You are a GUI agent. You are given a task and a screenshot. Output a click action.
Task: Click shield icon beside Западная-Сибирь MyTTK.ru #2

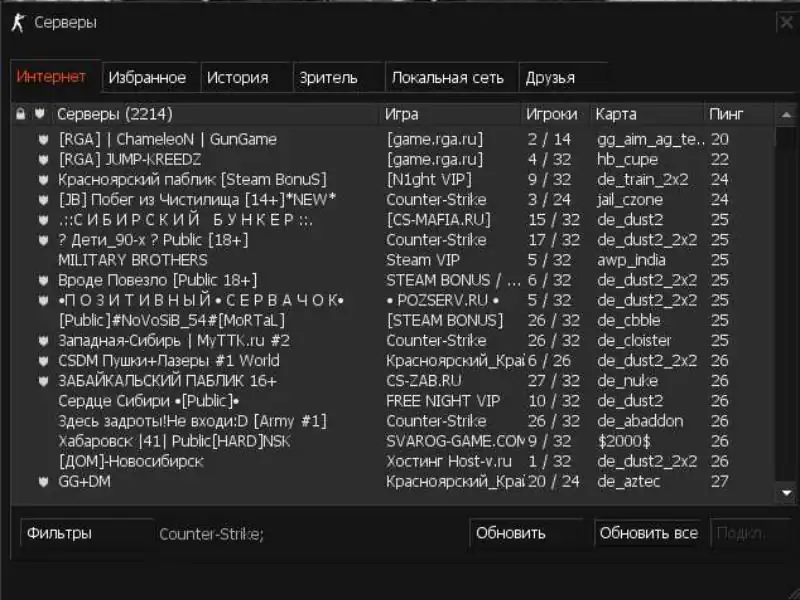coord(43,341)
